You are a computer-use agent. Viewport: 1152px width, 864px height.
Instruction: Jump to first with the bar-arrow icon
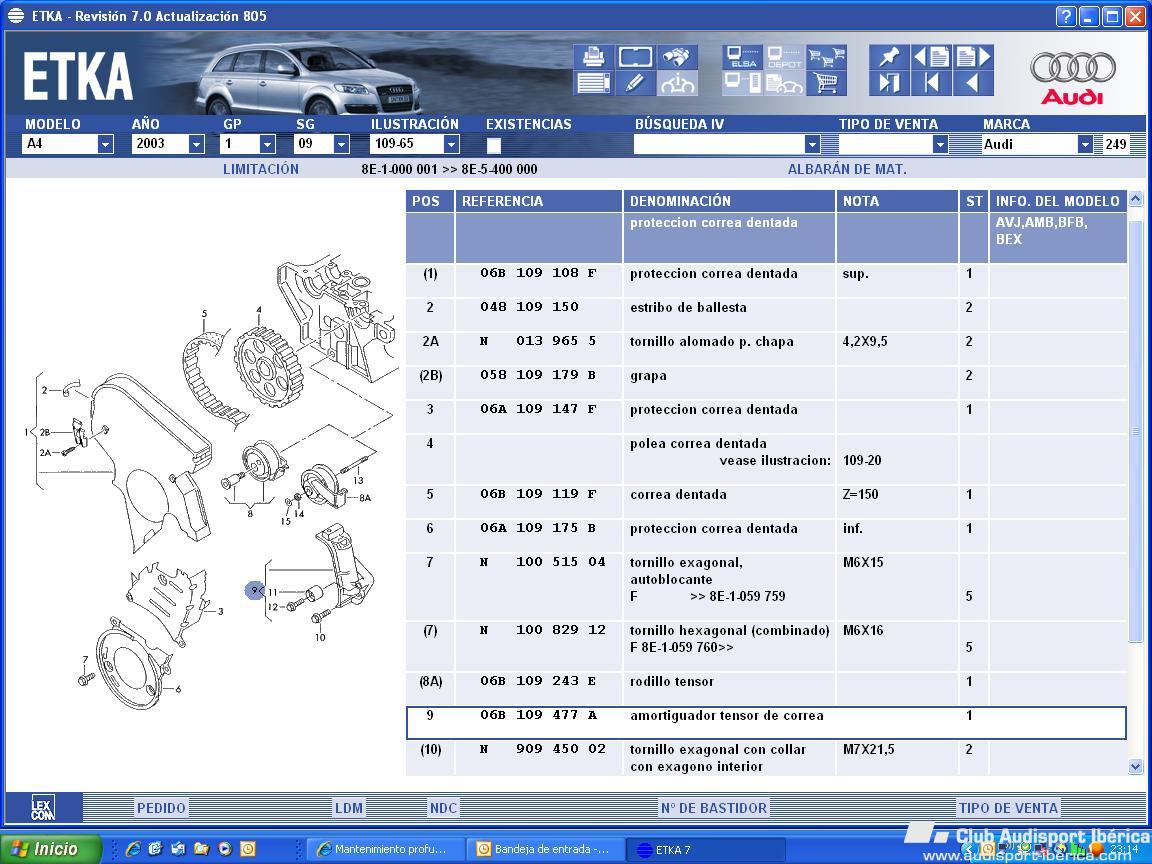(932, 83)
